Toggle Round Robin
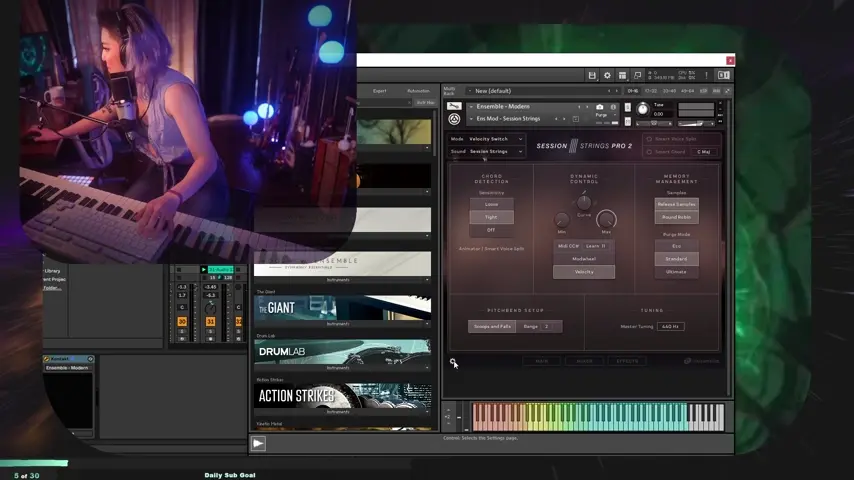Viewport: 854px width, 480px height. tap(676, 217)
